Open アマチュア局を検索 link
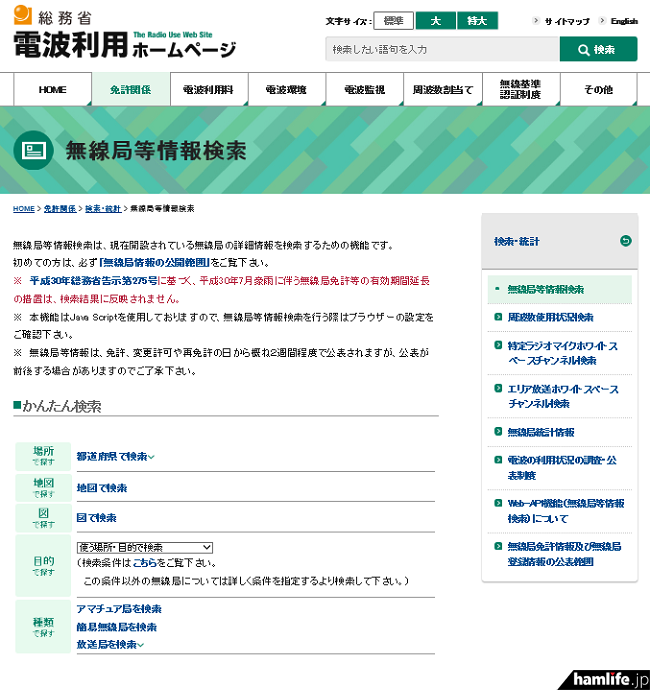Viewport: 650px width, 690px height. coord(119,609)
